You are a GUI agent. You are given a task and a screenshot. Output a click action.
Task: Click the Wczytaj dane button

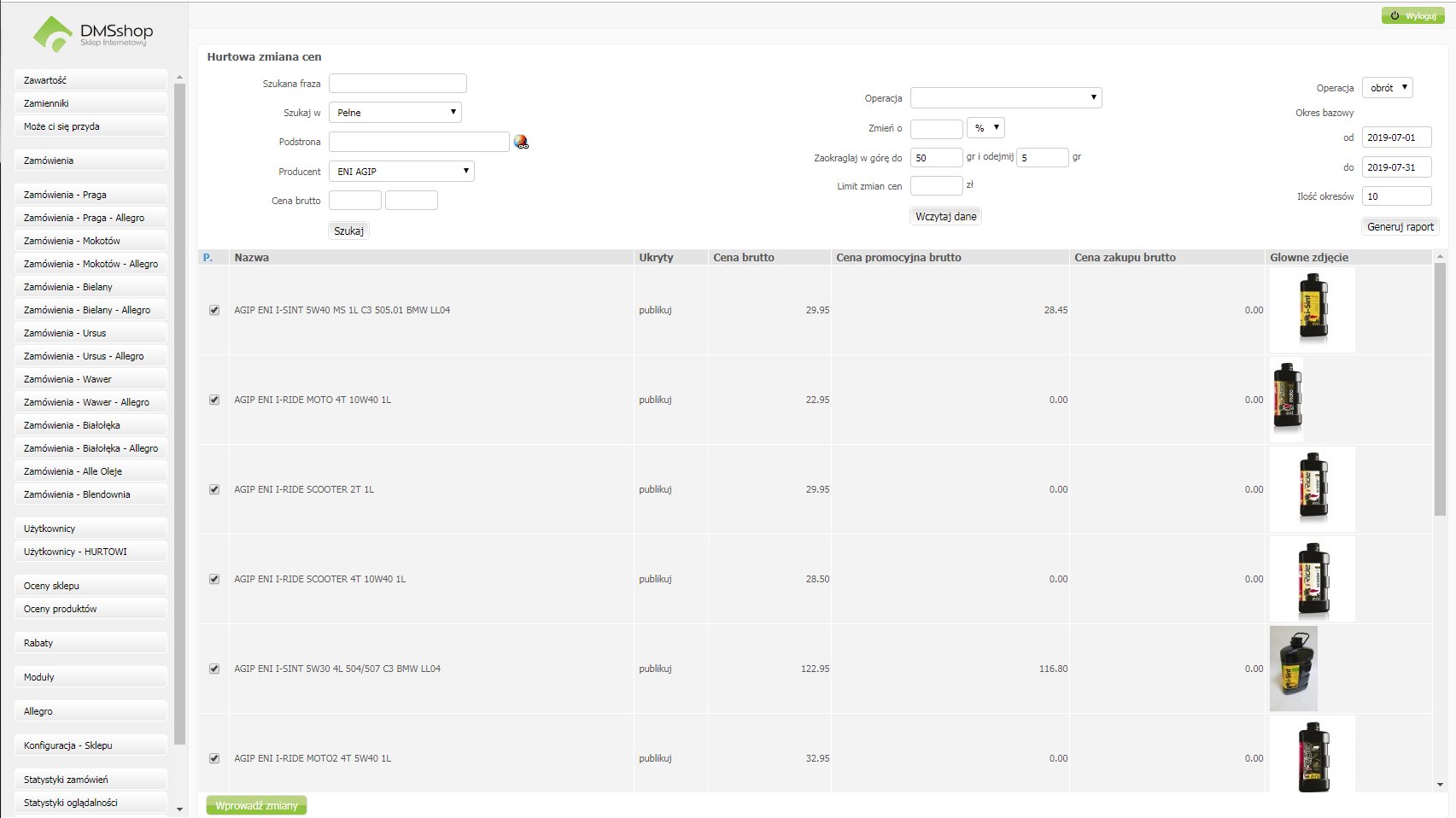946,216
